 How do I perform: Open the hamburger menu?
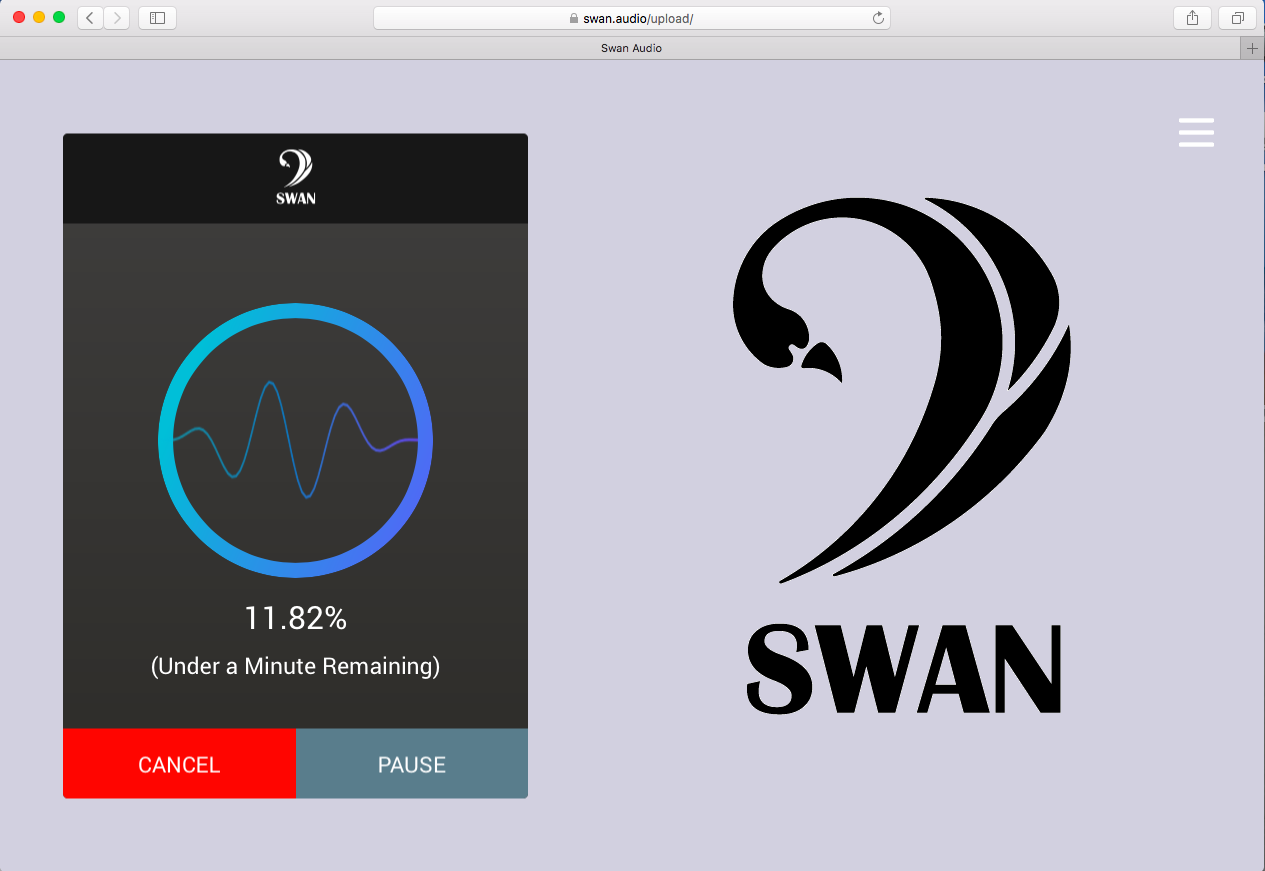tap(1196, 132)
